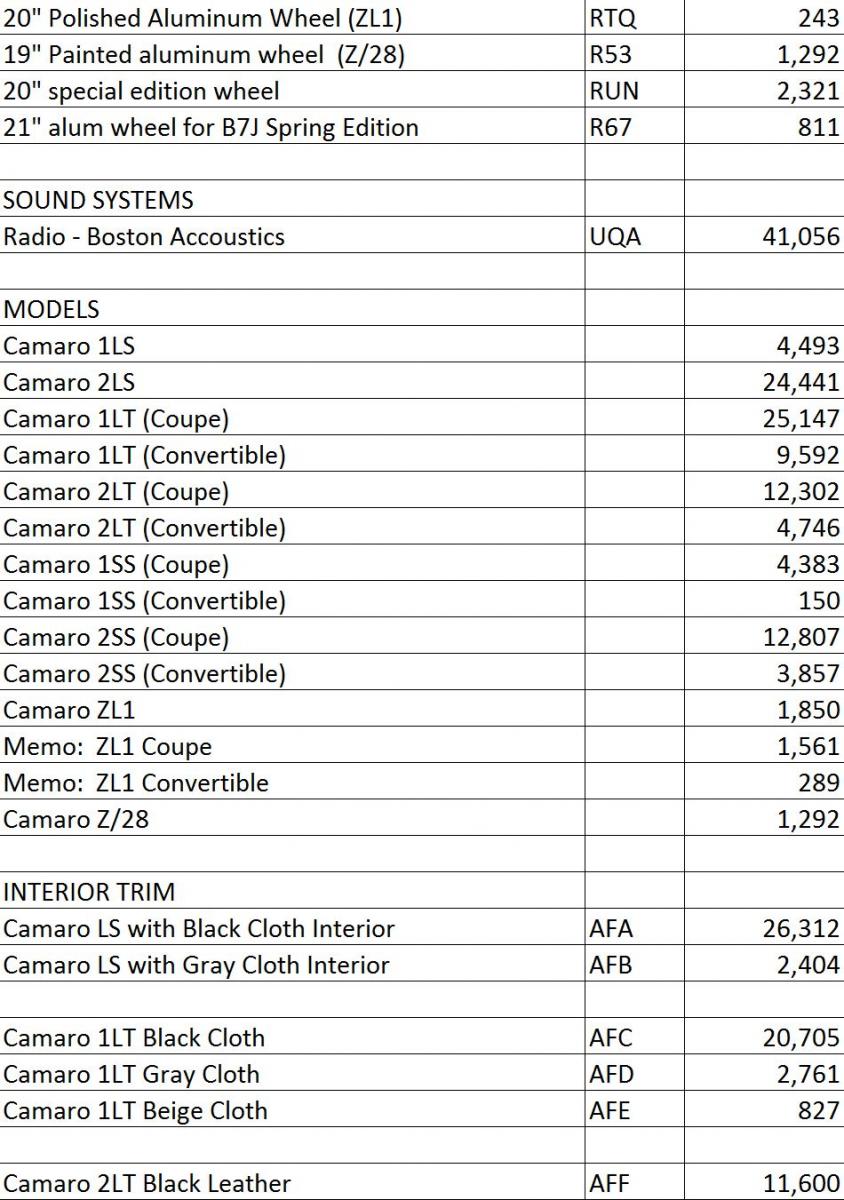
Task: Select the 24,441 value for Camaro 2LS
Action: (801, 382)
